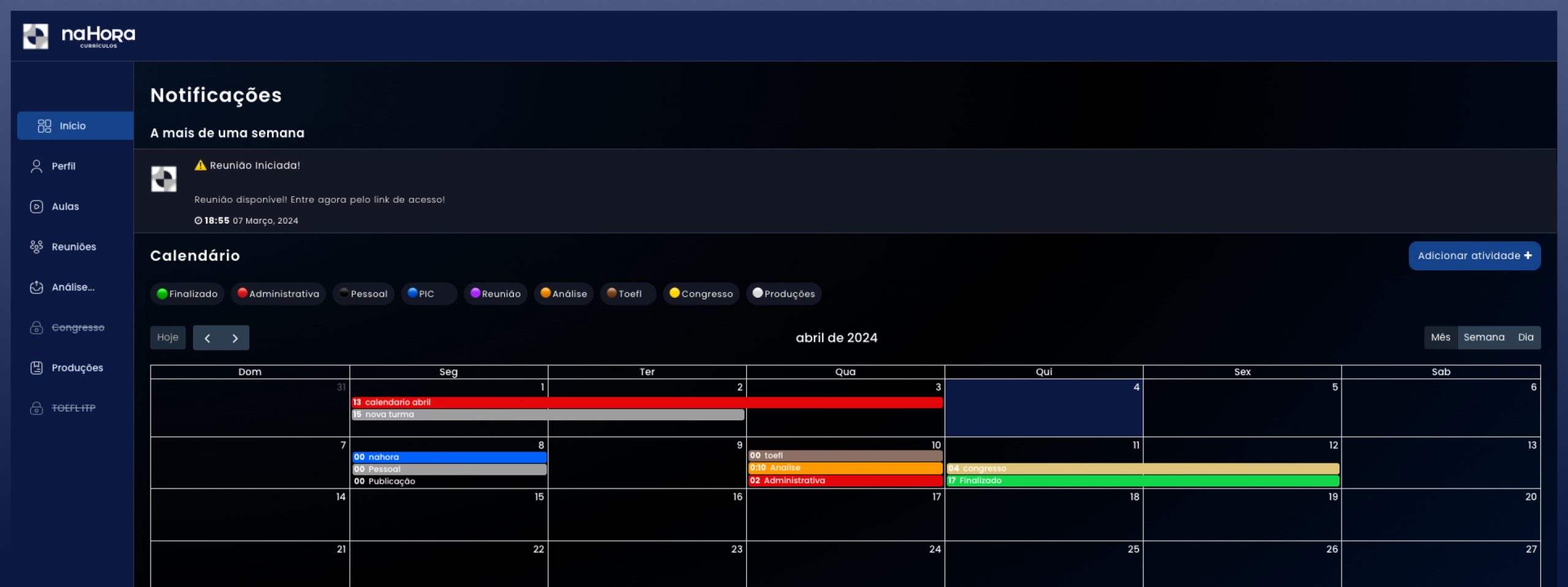The width and height of the screenshot is (1568, 587).
Task: Click the locked TOEFL ITP padlock icon
Action: pyautogui.click(x=36, y=408)
